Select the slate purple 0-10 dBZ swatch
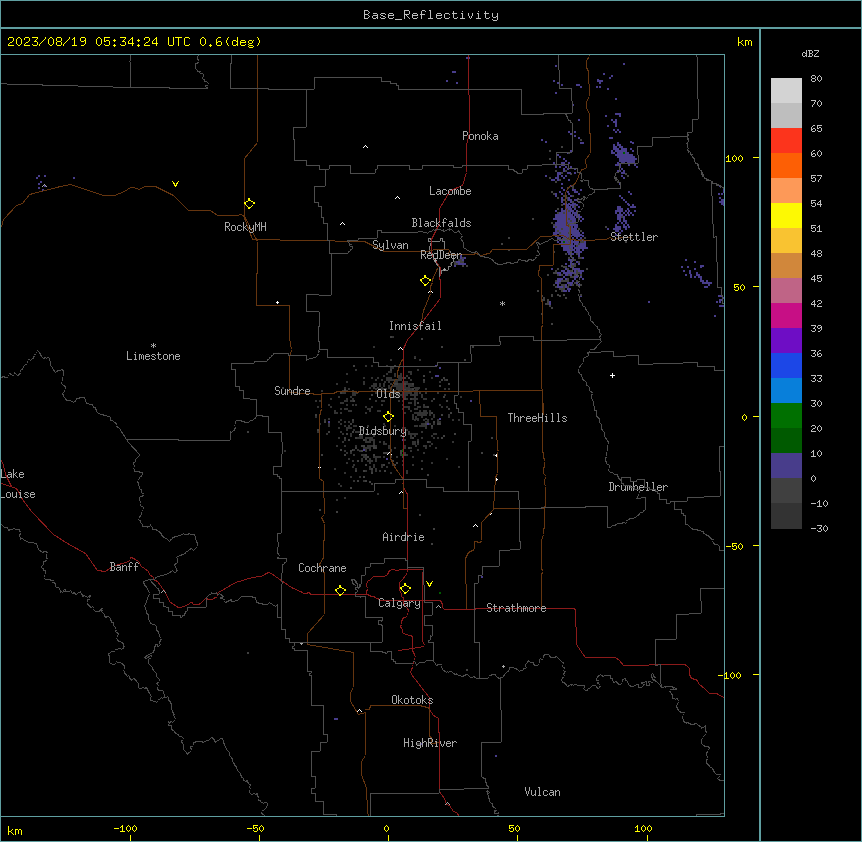 point(786,466)
